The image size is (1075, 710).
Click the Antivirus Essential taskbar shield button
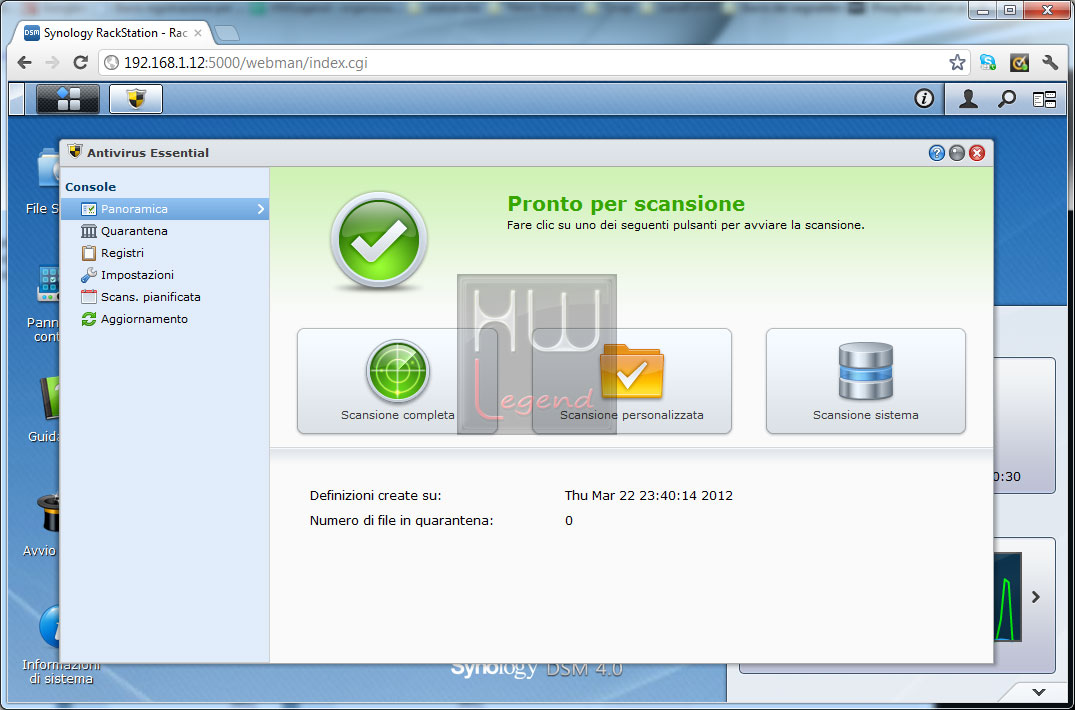(136, 99)
